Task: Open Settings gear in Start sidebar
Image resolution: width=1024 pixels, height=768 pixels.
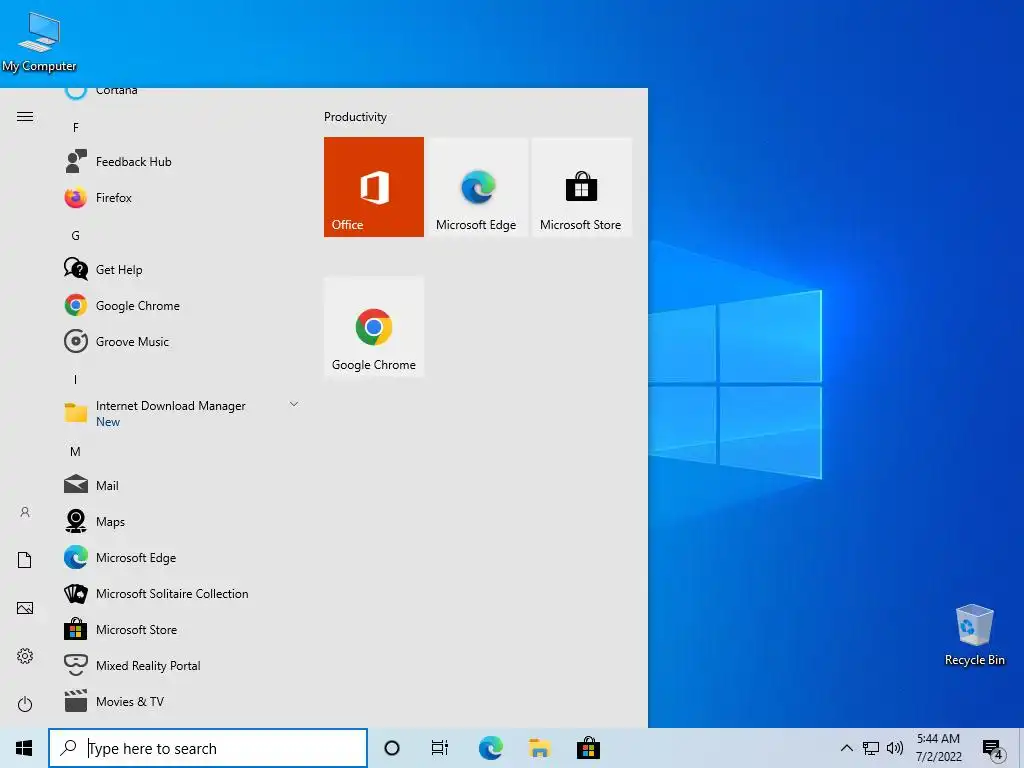Action: pyautogui.click(x=25, y=656)
